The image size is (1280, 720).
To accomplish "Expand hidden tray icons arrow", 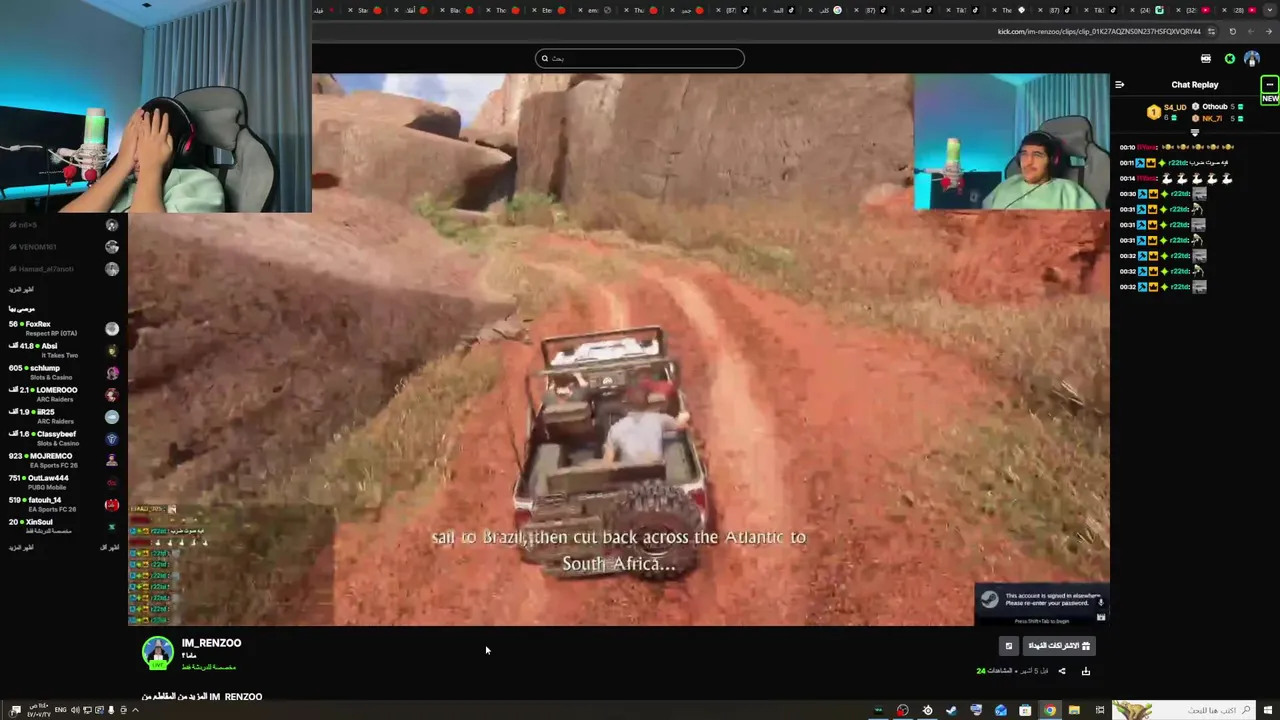I will pyautogui.click(x=135, y=710).
